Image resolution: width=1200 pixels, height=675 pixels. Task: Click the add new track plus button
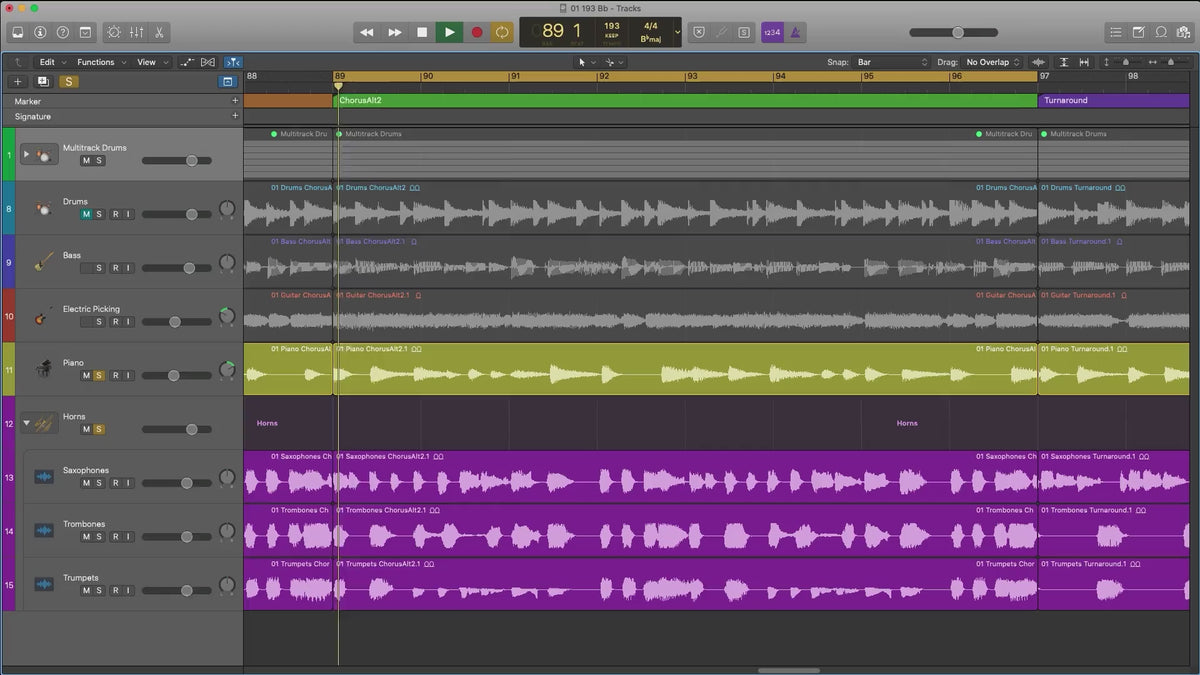click(18, 82)
